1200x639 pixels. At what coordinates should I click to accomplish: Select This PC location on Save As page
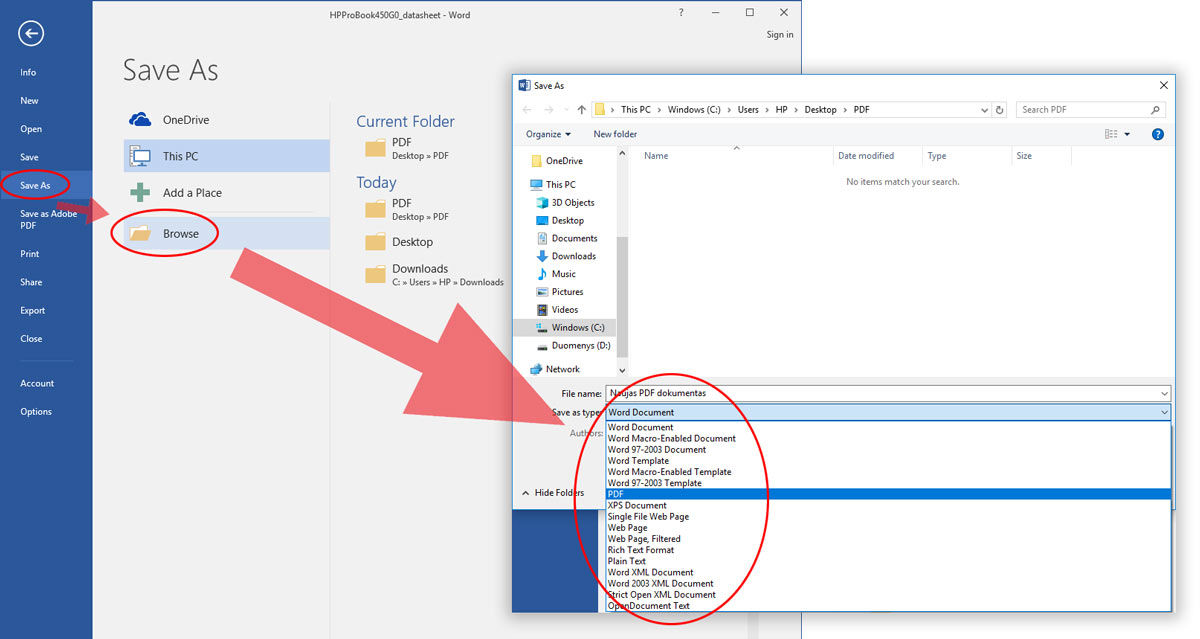pos(226,156)
